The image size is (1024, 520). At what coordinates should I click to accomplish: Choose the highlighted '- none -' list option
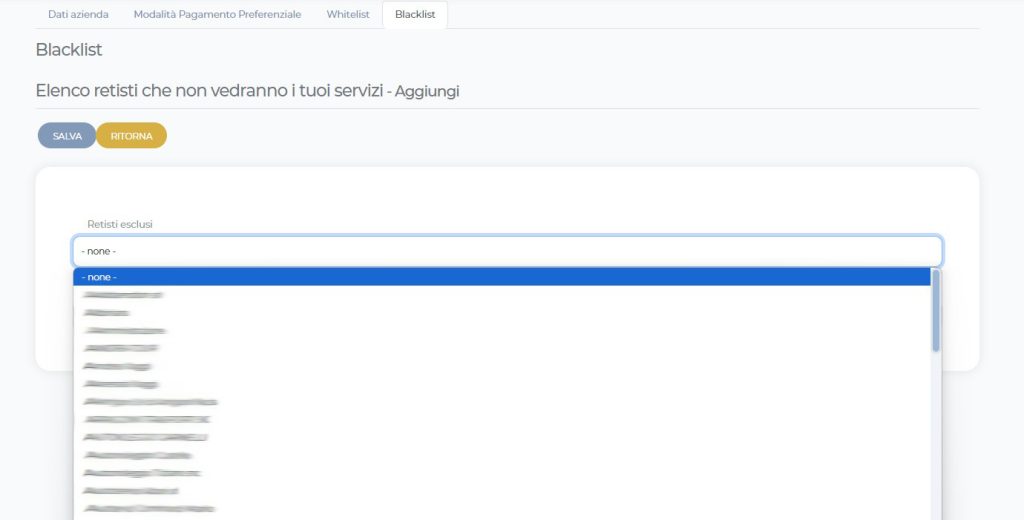tap(502, 277)
